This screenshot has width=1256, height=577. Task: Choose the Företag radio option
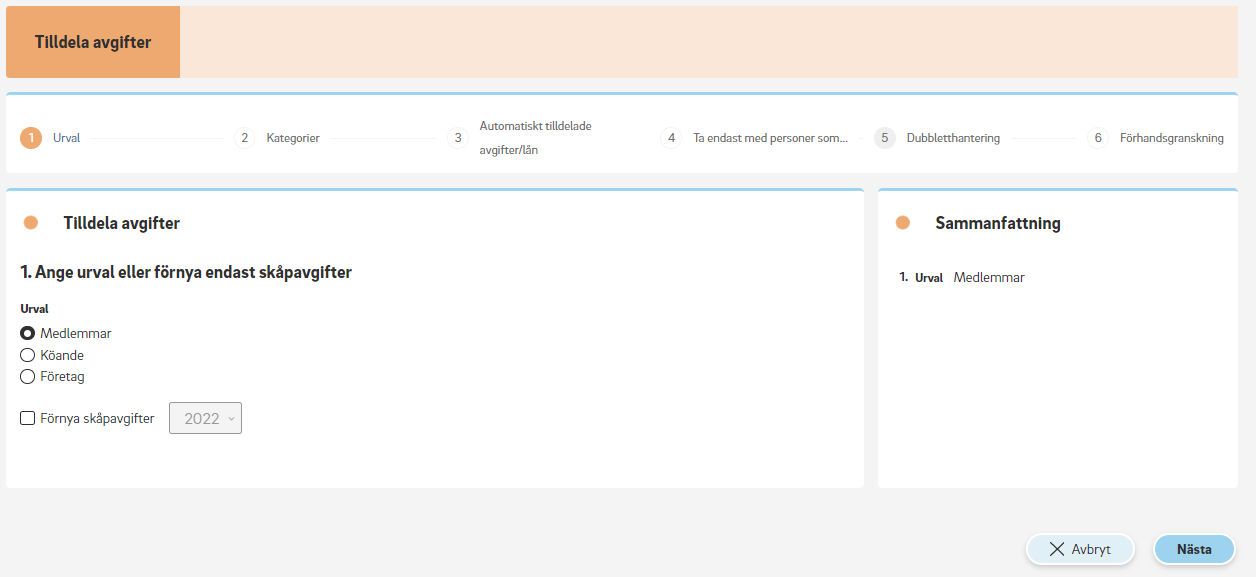pyautogui.click(x=28, y=377)
